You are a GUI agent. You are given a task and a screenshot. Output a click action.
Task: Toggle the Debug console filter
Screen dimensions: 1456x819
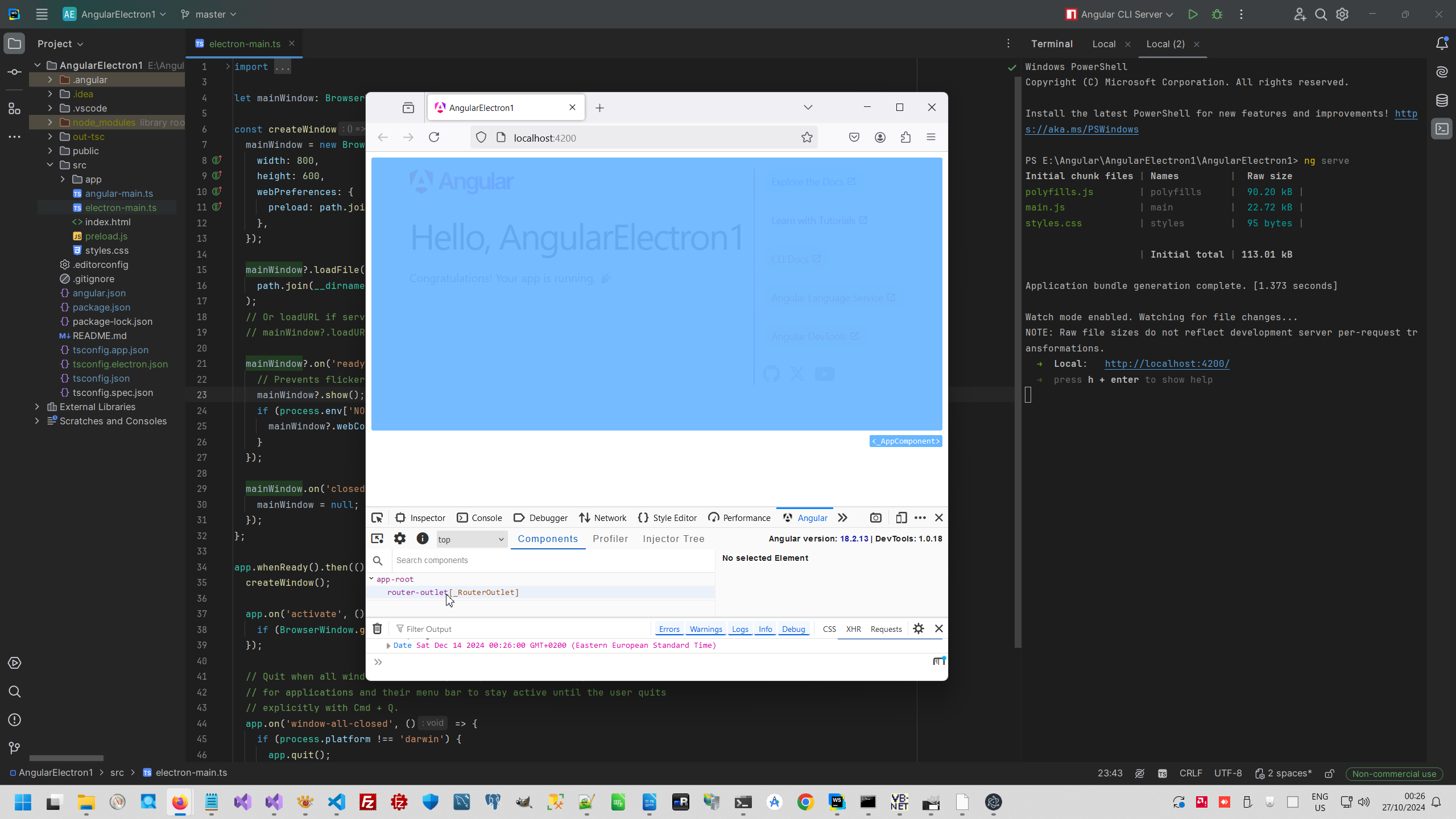coord(793,629)
